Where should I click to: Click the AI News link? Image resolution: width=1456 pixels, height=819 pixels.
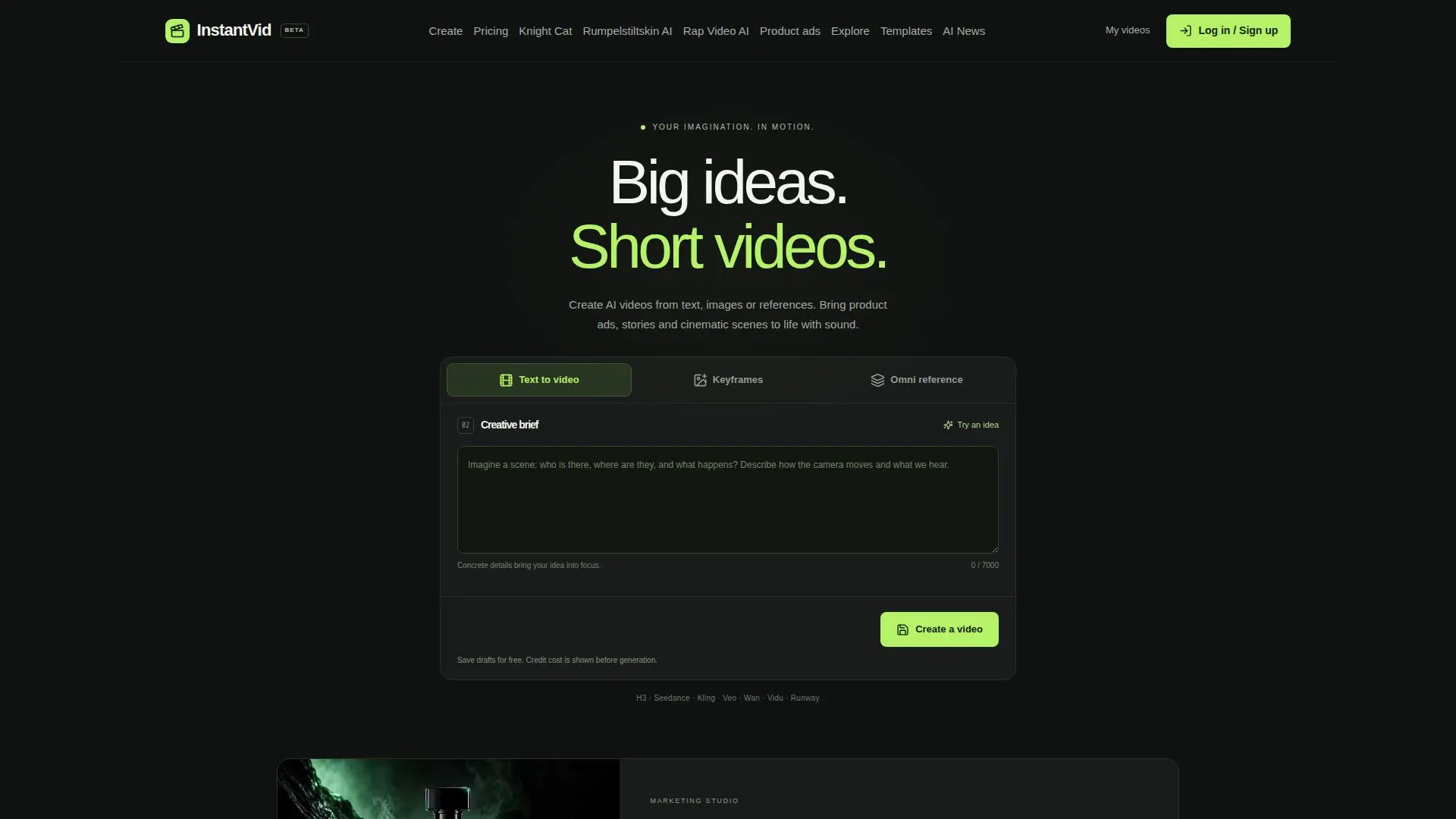964,31
